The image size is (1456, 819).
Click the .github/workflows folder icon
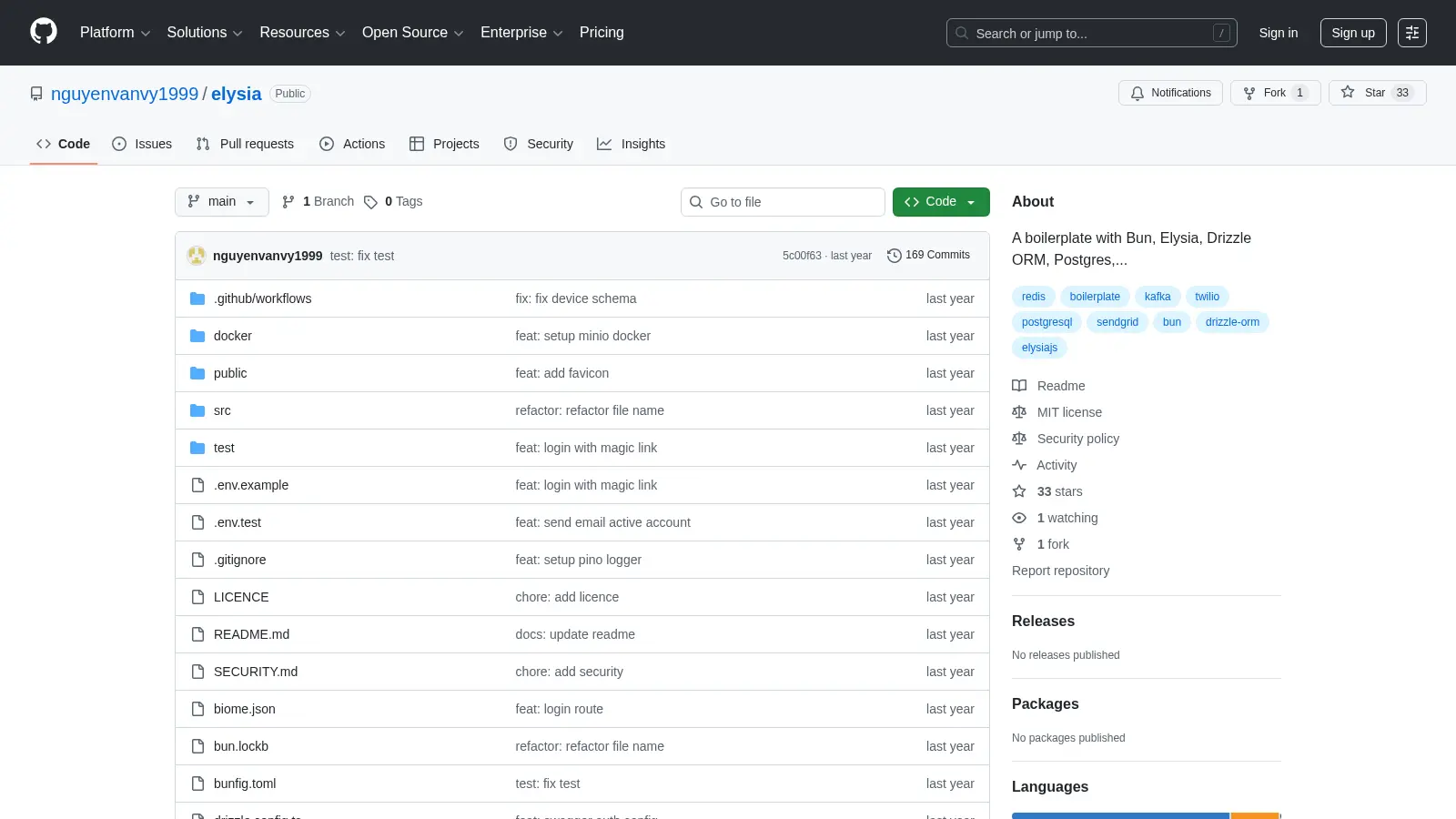(197, 298)
